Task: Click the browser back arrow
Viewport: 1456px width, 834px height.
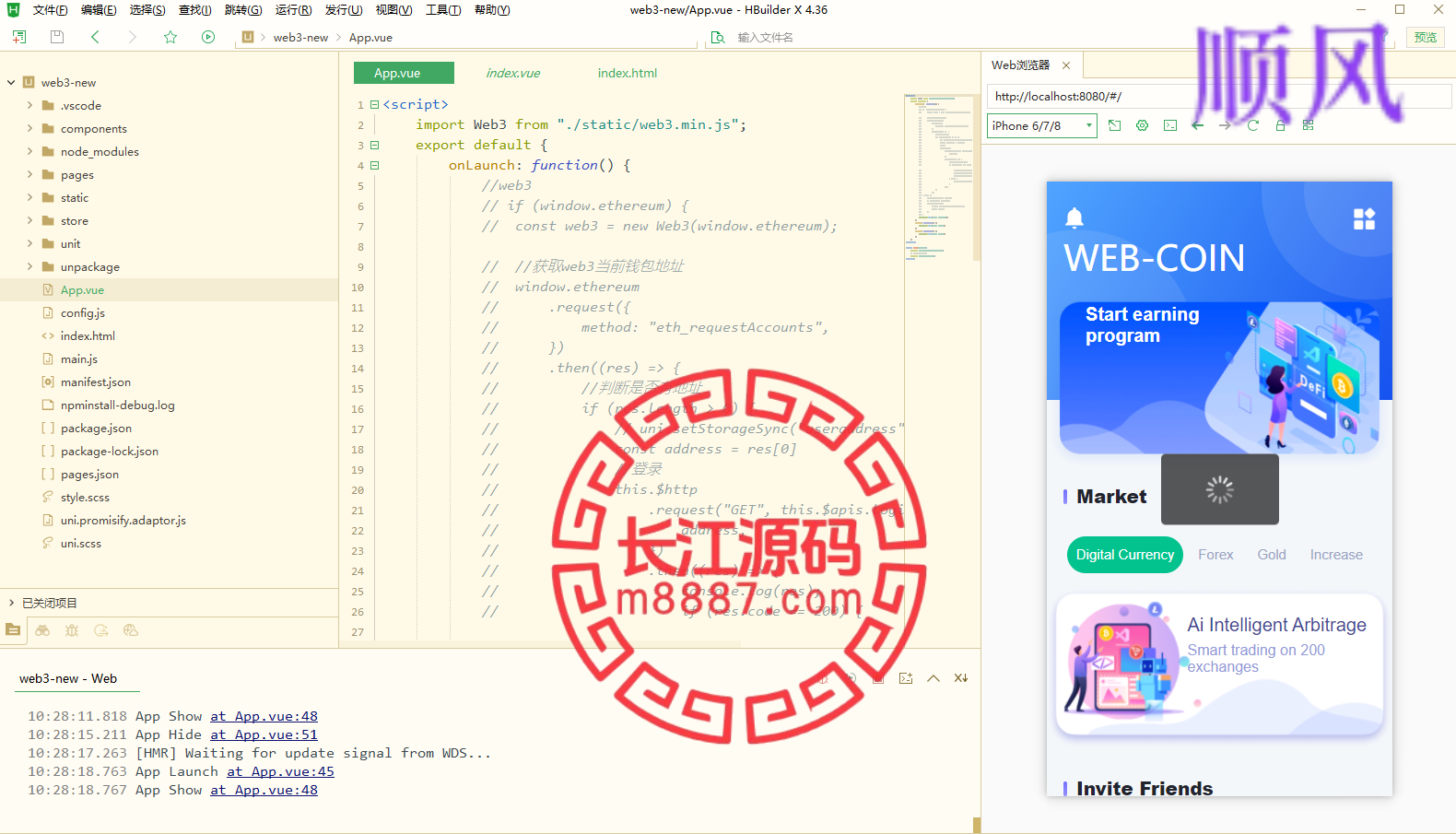Action: coord(1198,125)
